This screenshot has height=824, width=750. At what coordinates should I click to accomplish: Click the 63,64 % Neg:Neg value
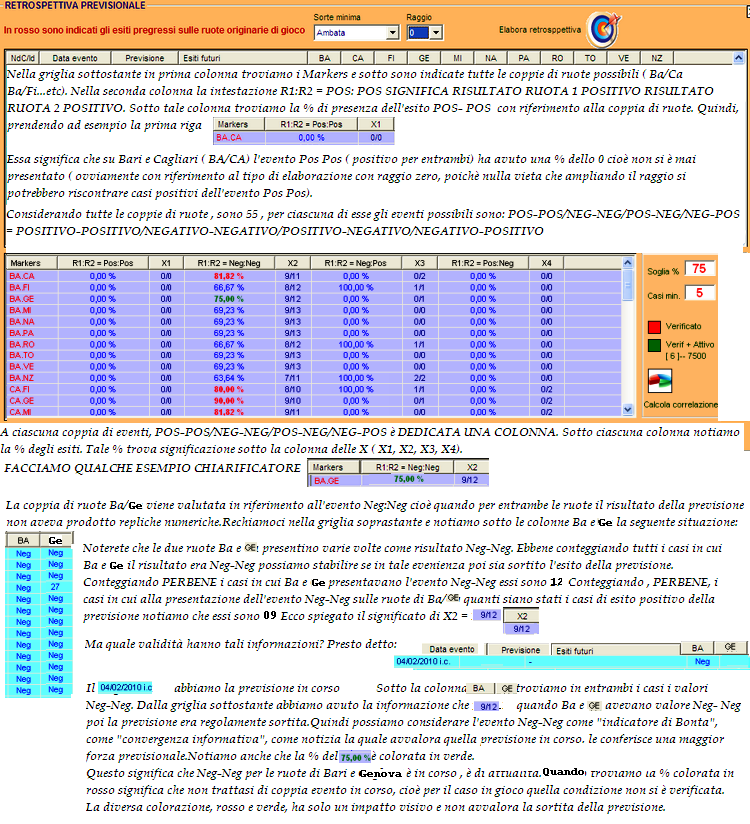tap(229, 378)
